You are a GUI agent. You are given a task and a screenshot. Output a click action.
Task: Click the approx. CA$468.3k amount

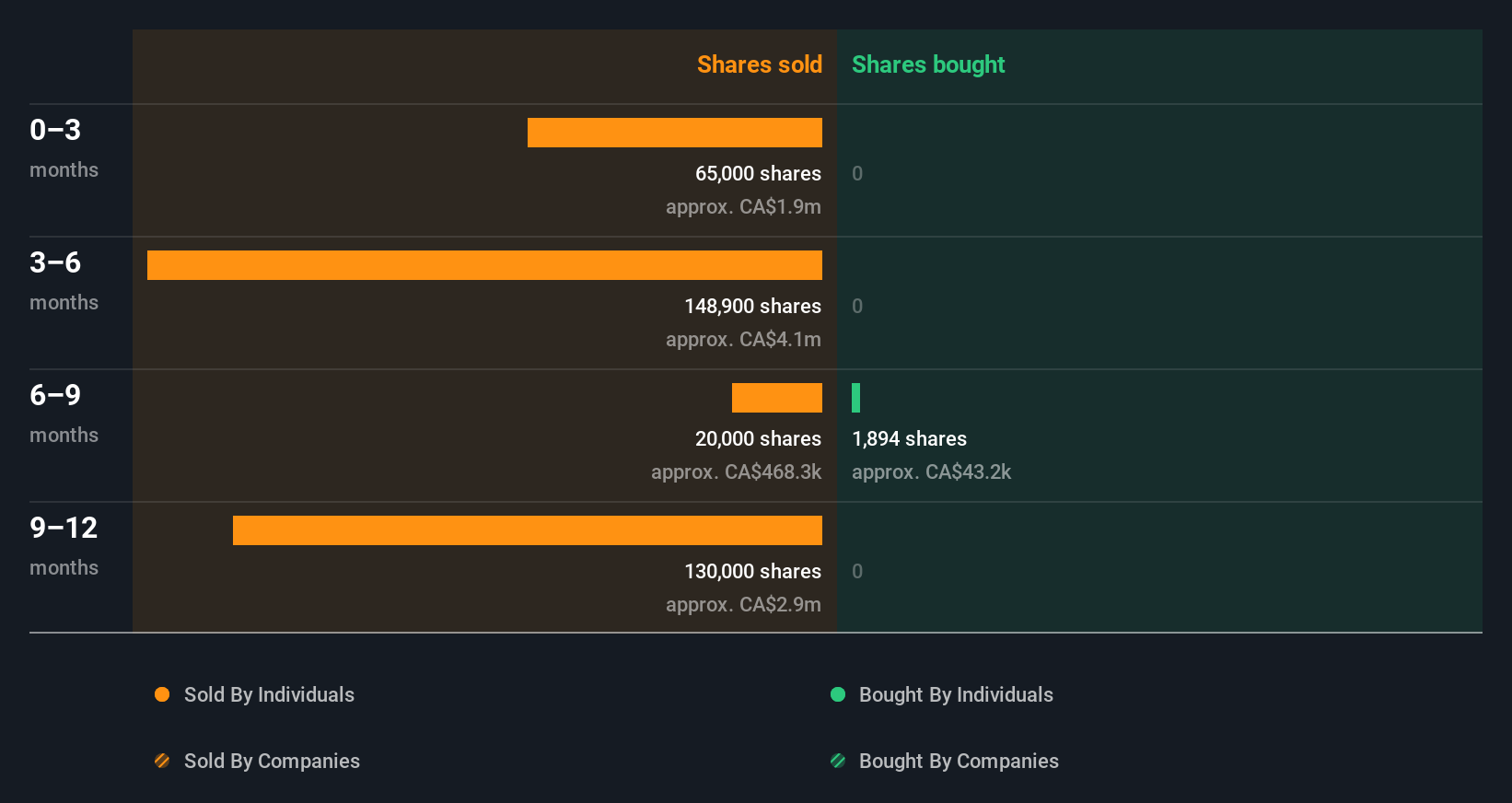point(736,471)
